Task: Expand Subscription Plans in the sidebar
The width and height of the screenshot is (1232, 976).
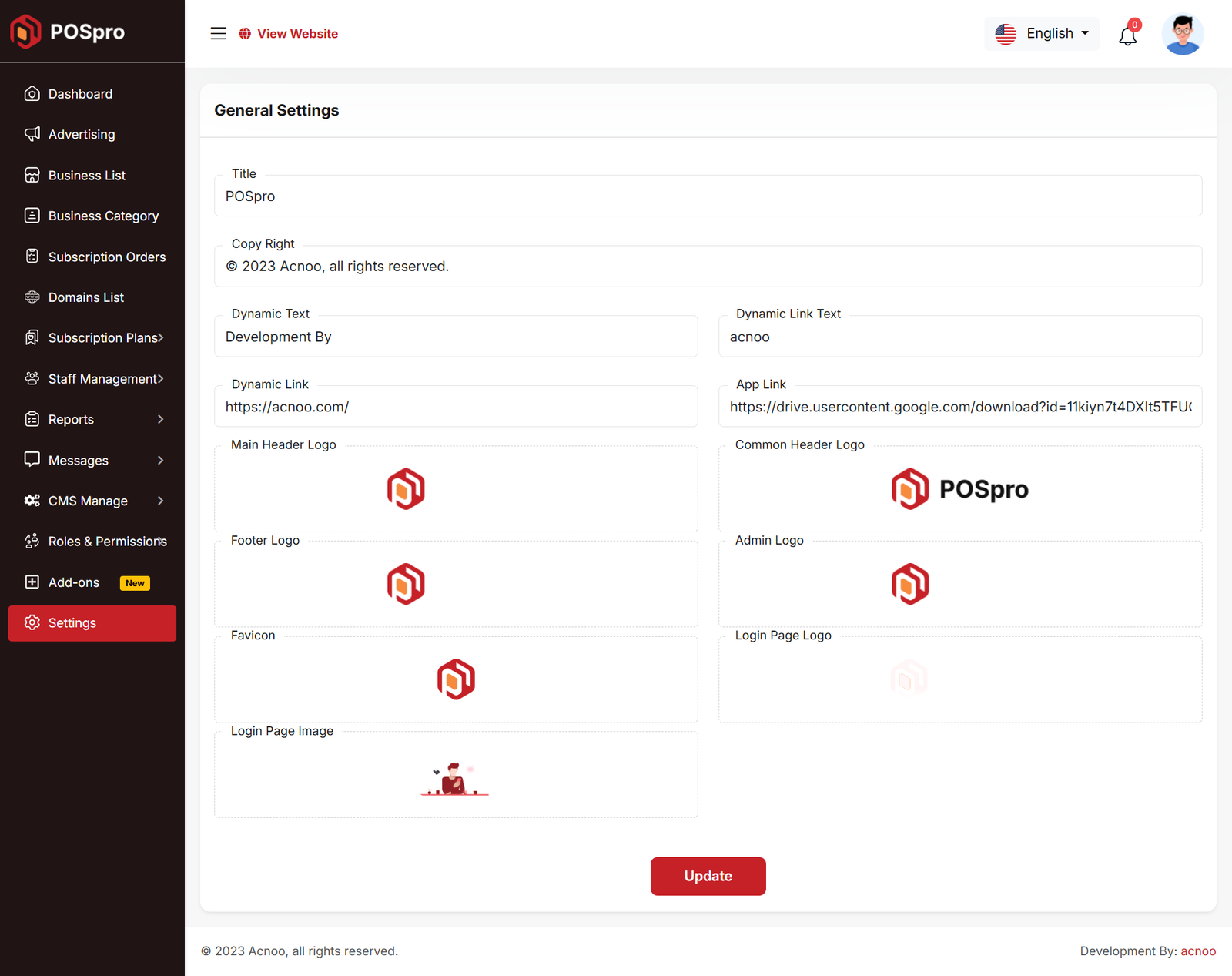Action: [x=92, y=338]
